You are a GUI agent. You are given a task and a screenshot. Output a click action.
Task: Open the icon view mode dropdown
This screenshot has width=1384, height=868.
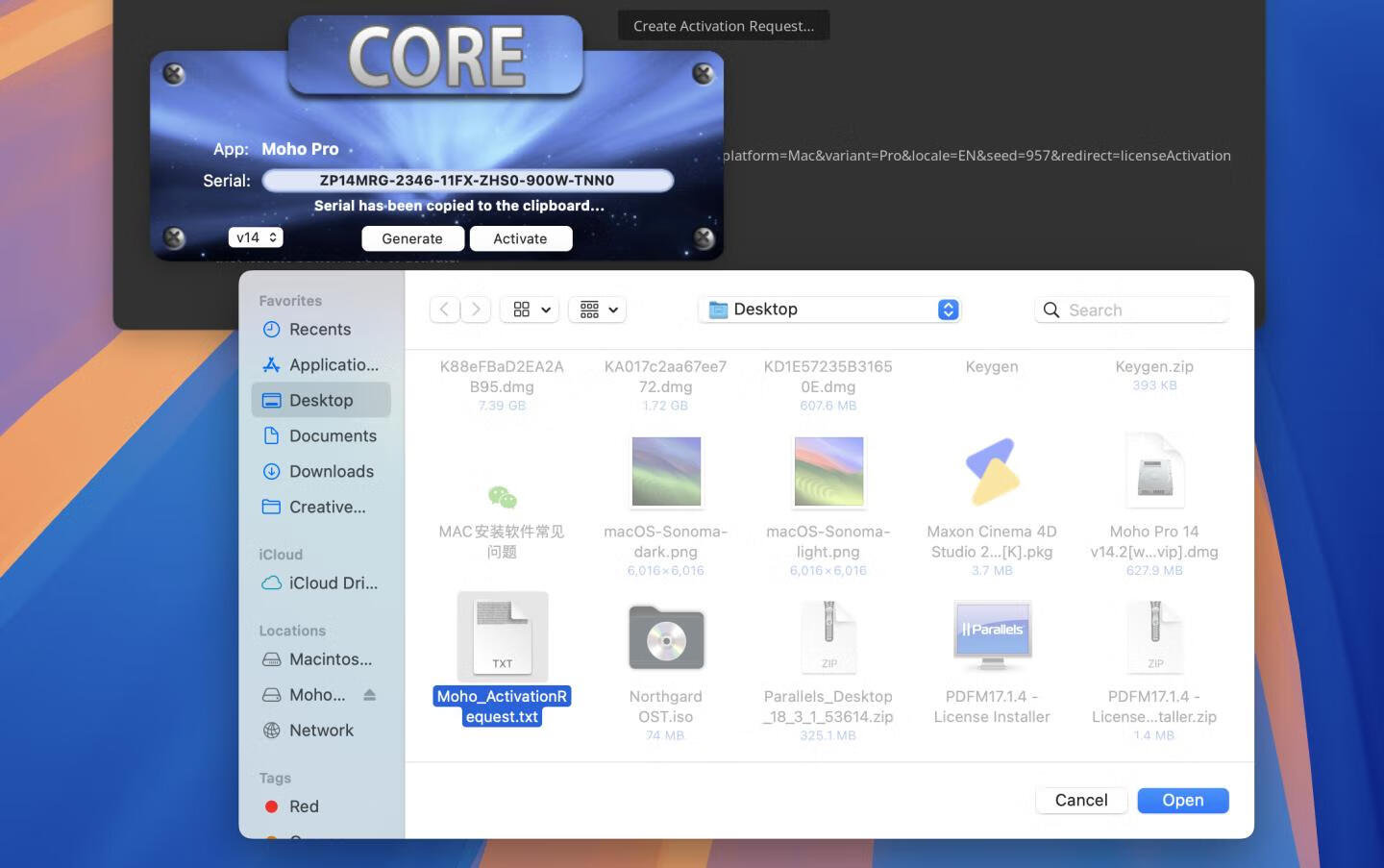point(531,310)
